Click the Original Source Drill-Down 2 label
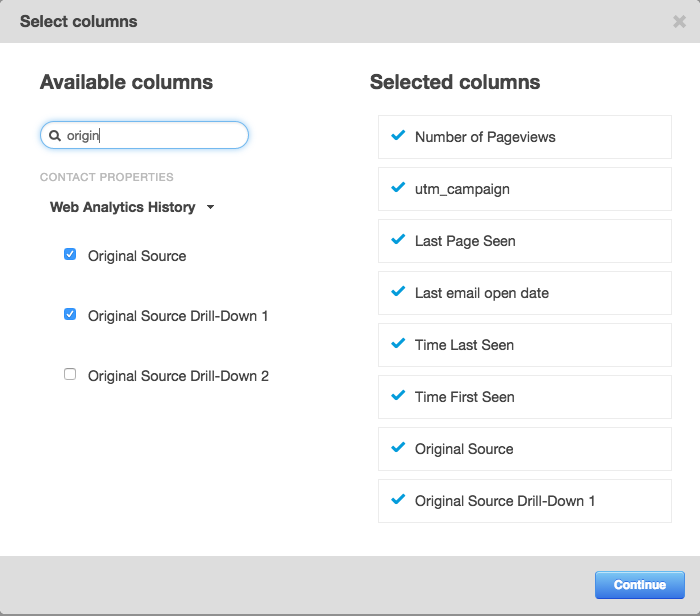This screenshot has height=616, width=700. pos(178,376)
